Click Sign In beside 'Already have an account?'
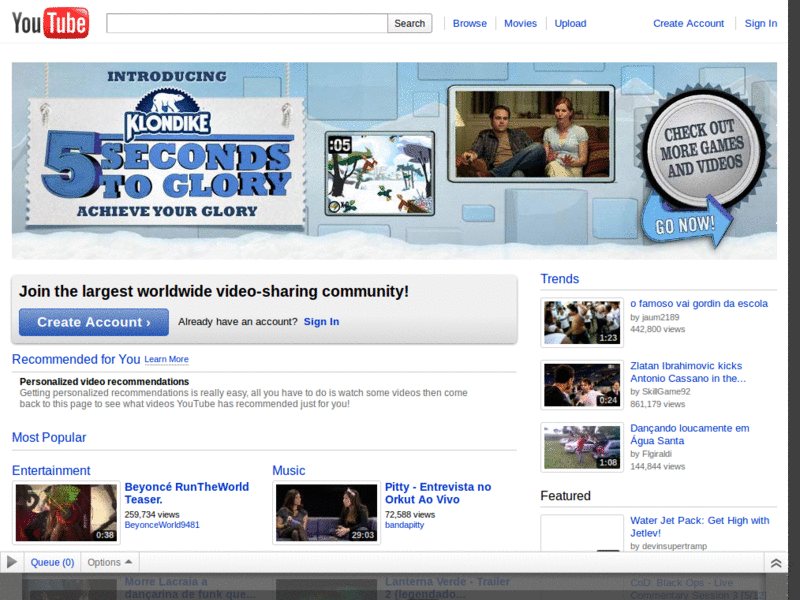Image resolution: width=800 pixels, height=600 pixels. point(321,321)
